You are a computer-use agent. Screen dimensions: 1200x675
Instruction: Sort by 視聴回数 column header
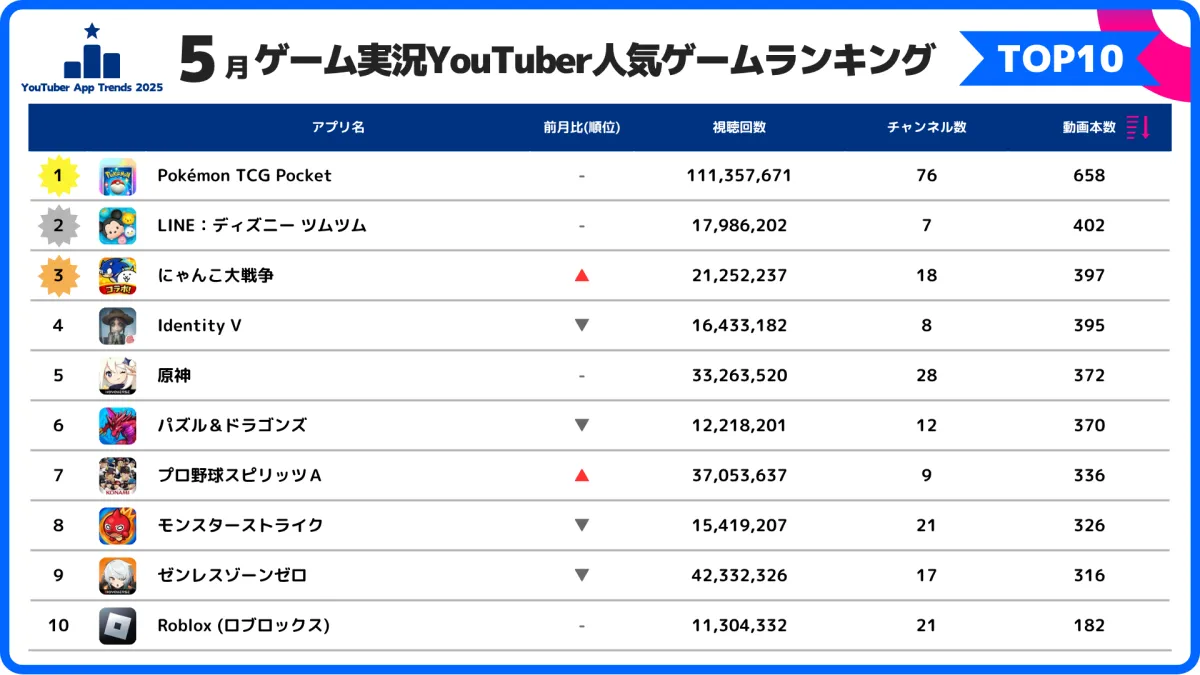[739, 127]
